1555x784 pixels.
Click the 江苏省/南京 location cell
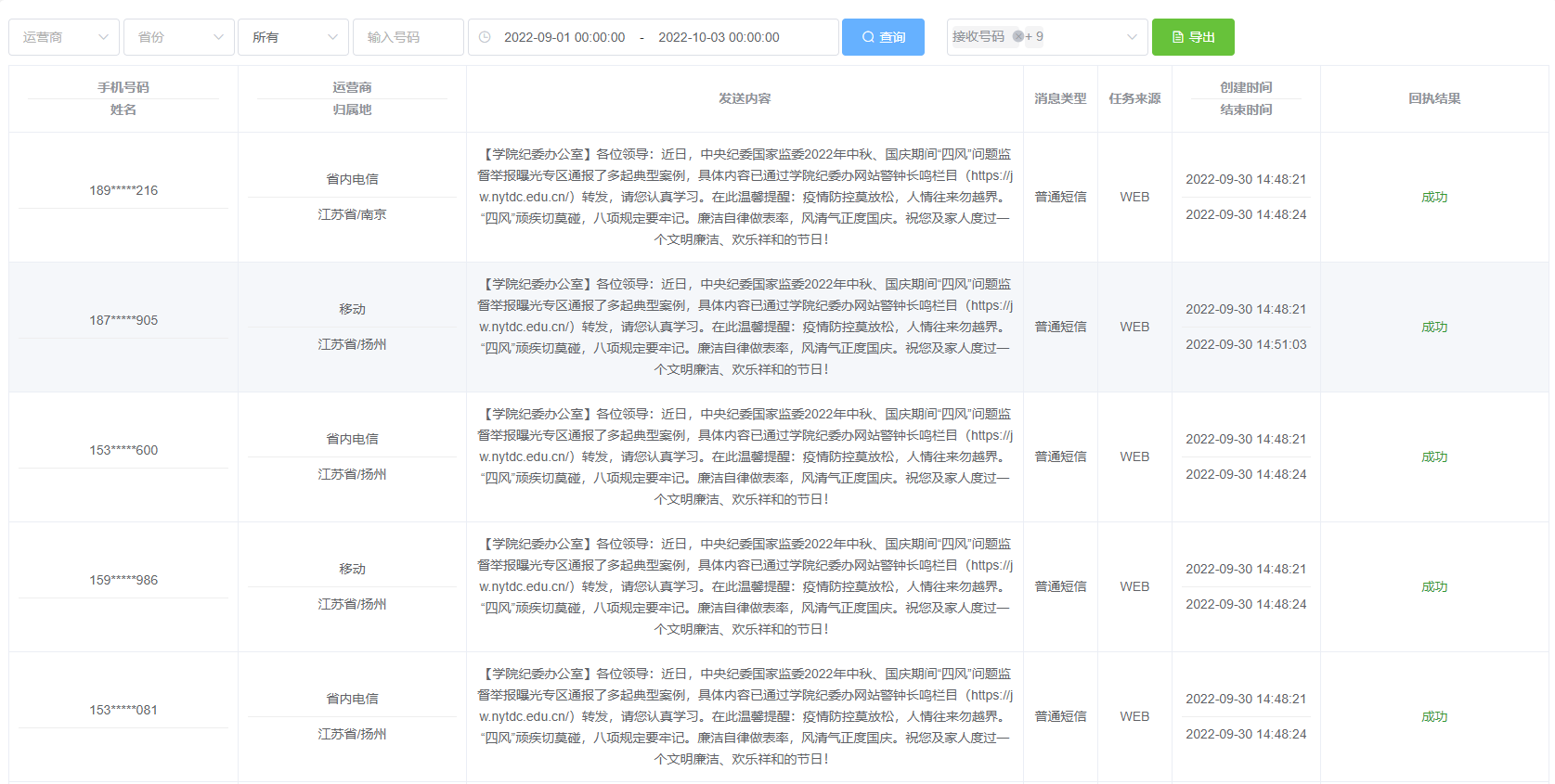click(352, 214)
